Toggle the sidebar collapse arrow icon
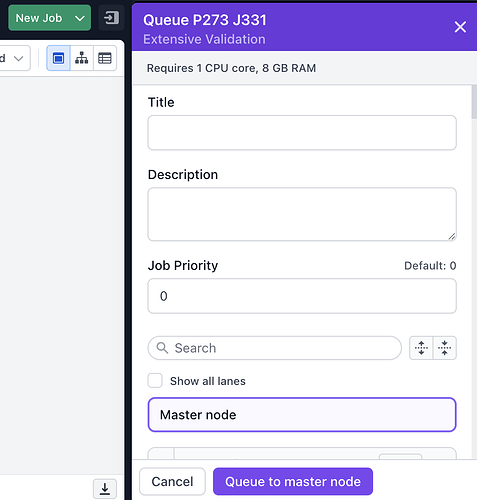The width and height of the screenshot is (477, 500). click(x=111, y=18)
